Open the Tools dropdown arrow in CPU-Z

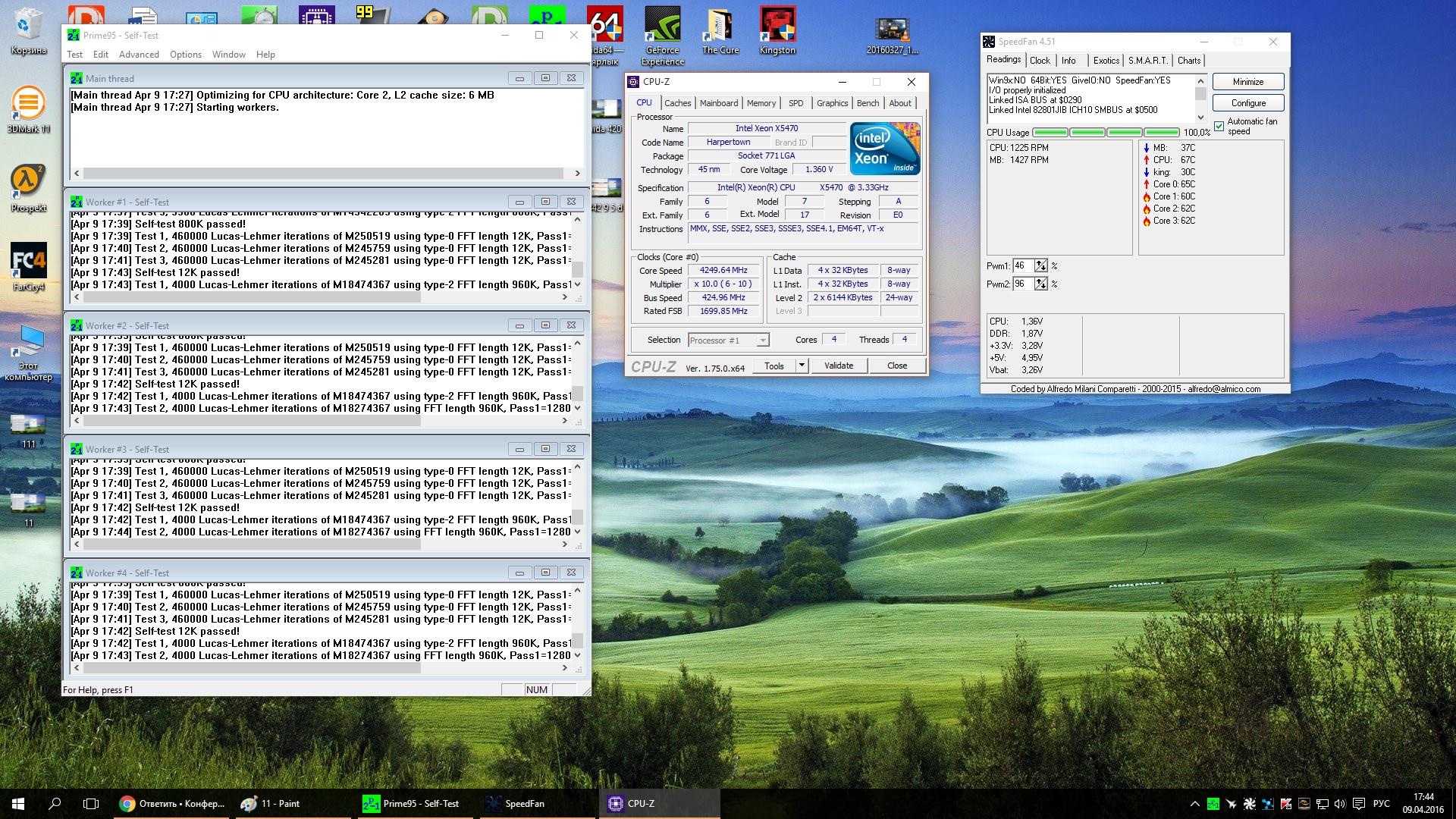tap(802, 366)
